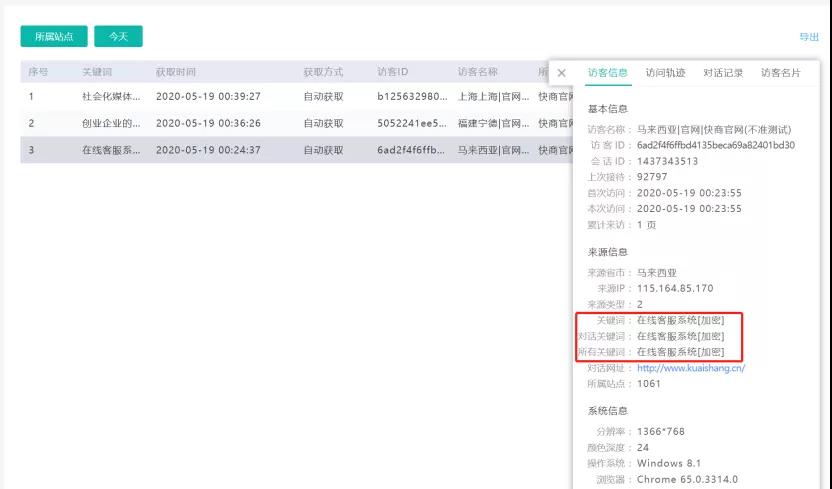Open the kuaishang.cn conversation URL link
The width and height of the screenshot is (832, 489).
tap(691, 368)
